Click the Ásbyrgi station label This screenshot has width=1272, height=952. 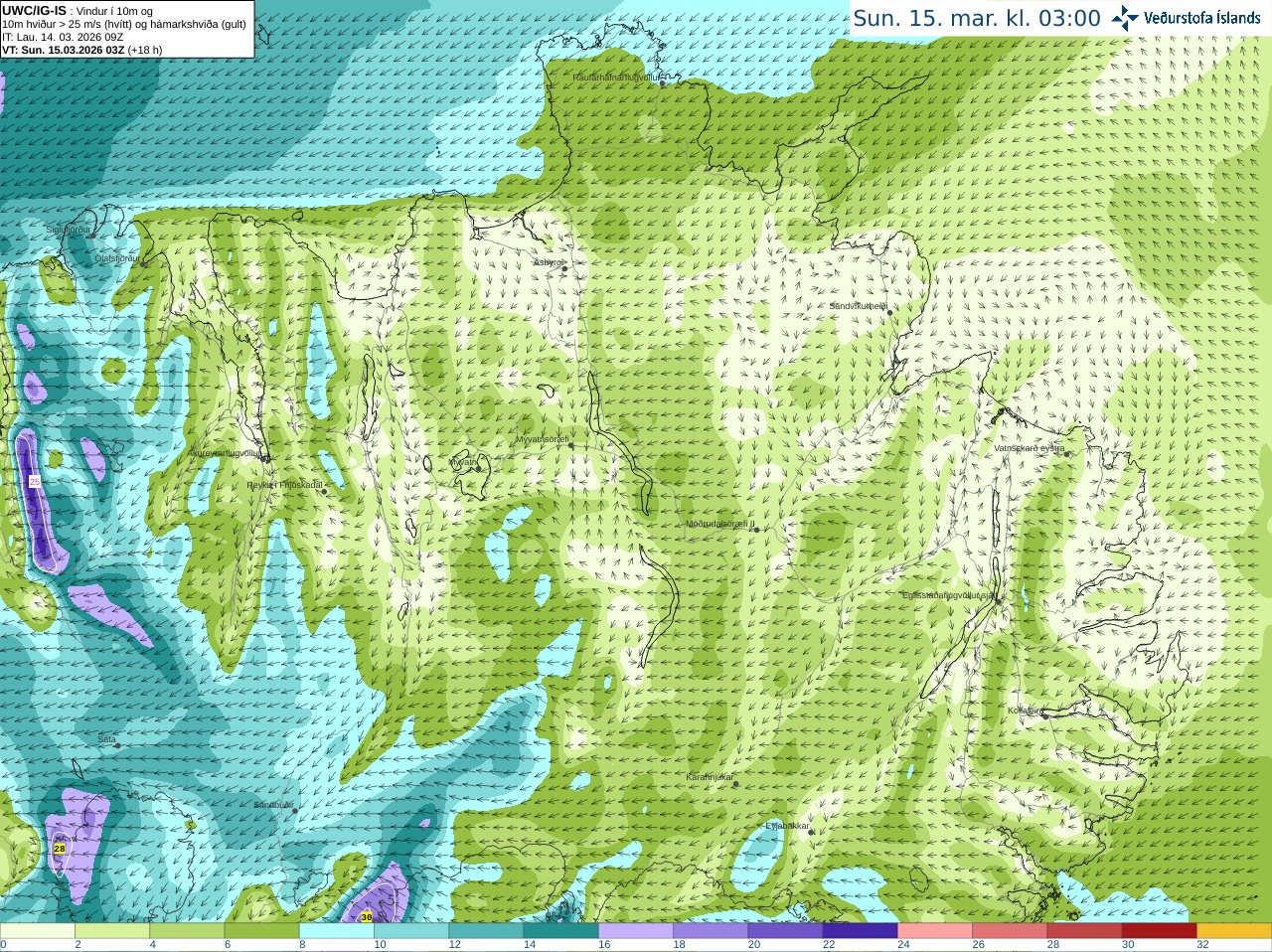tap(548, 262)
